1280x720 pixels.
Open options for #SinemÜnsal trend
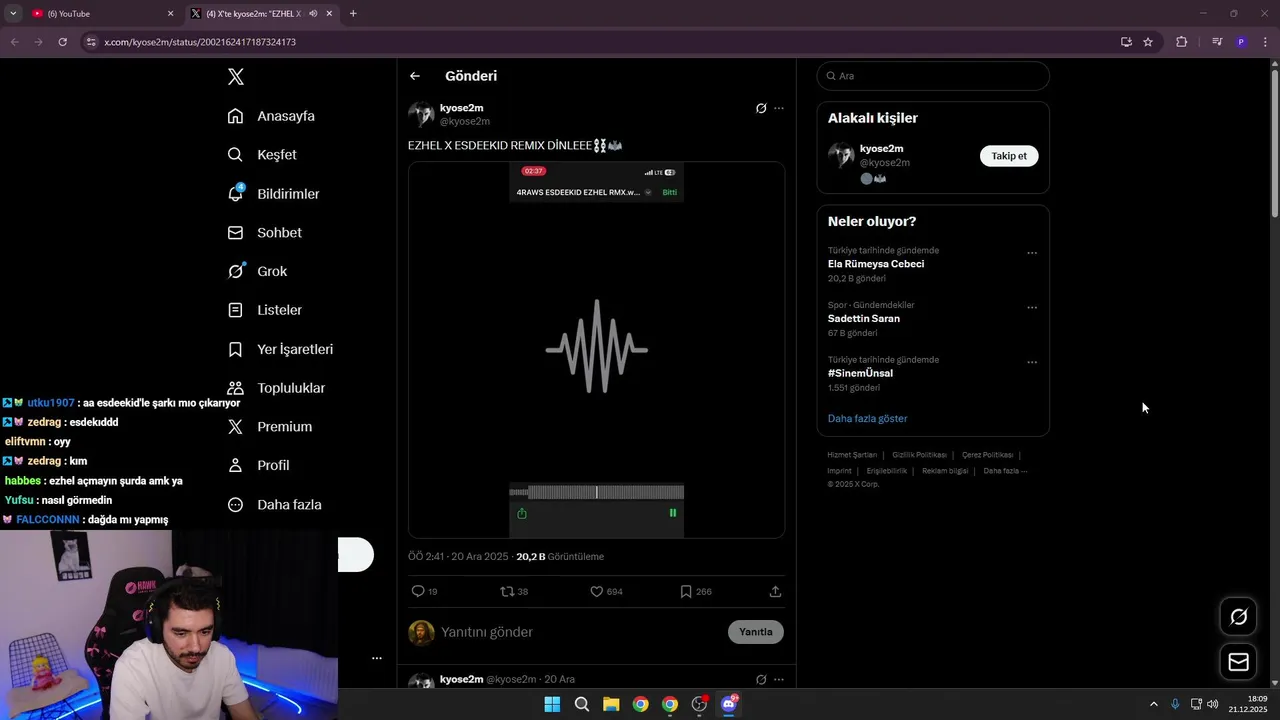click(x=1032, y=362)
